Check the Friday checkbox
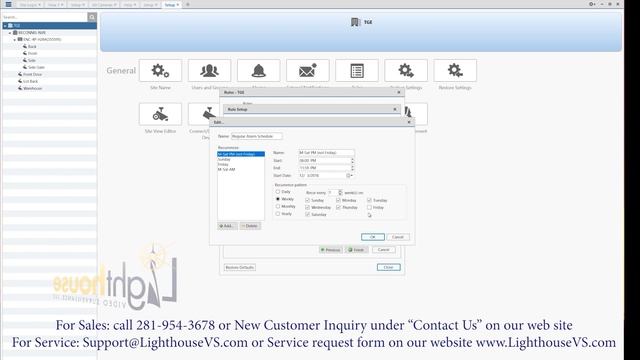Image resolution: width=640 pixels, height=360 pixels. click(x=369, y=207)
